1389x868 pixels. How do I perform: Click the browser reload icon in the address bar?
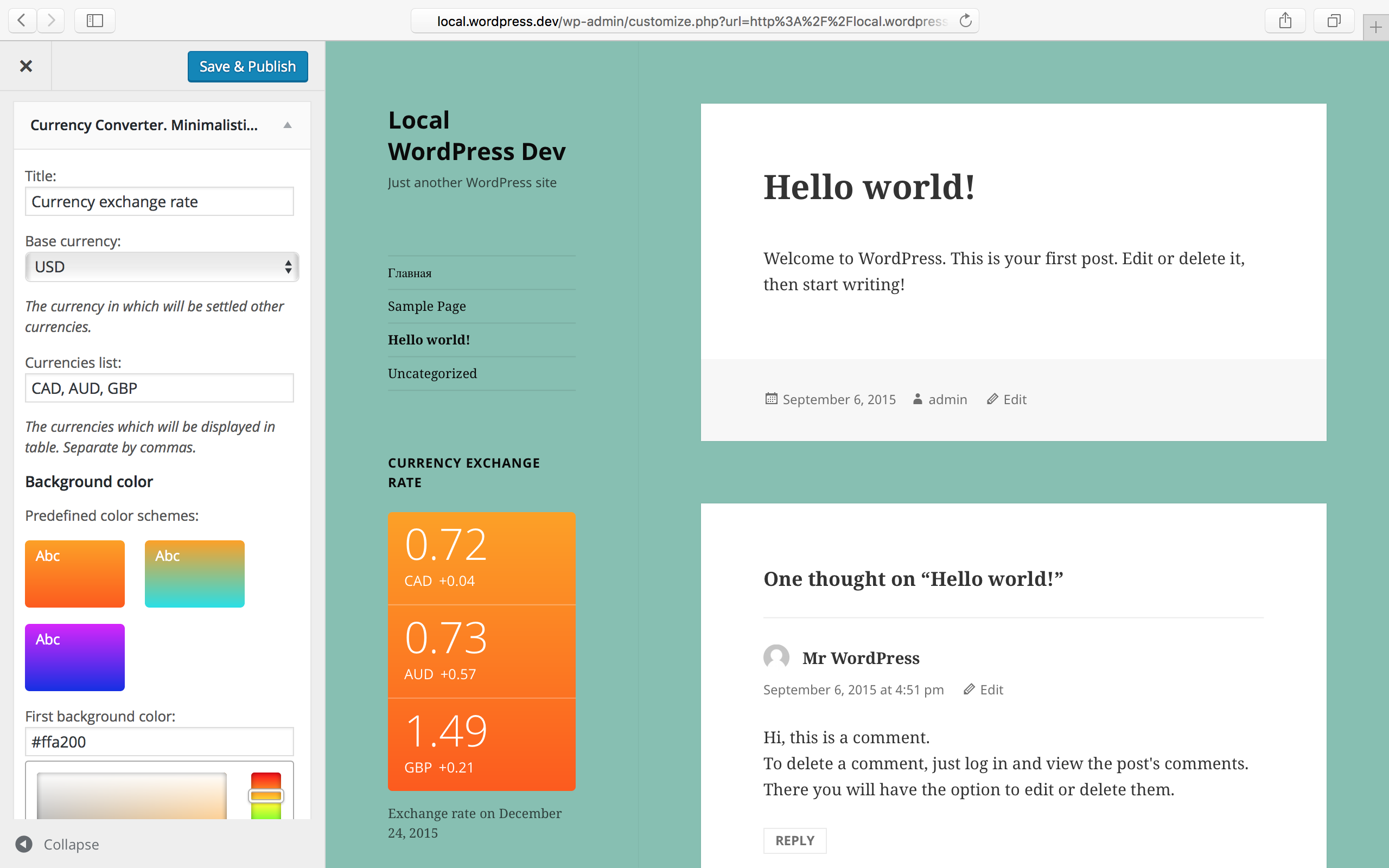(966, 20)
